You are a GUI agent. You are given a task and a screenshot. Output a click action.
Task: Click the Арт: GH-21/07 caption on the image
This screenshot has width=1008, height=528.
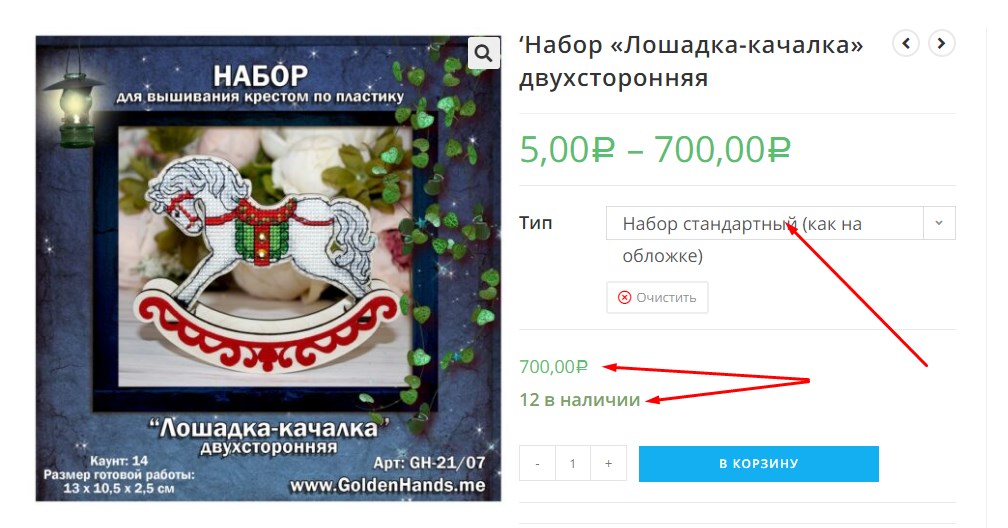pos(429,463)
